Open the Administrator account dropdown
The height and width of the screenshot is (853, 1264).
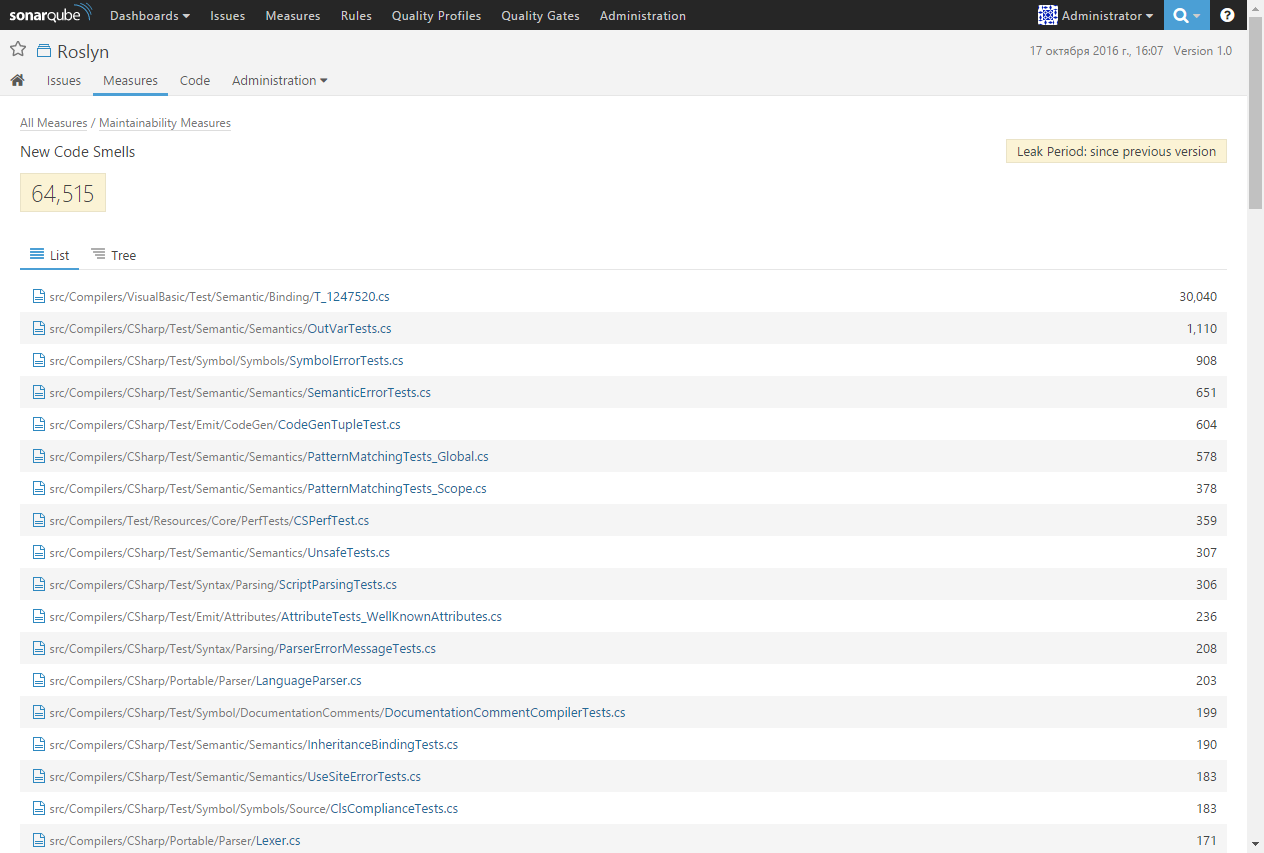pyautogui.click(x=1096, y=15)
